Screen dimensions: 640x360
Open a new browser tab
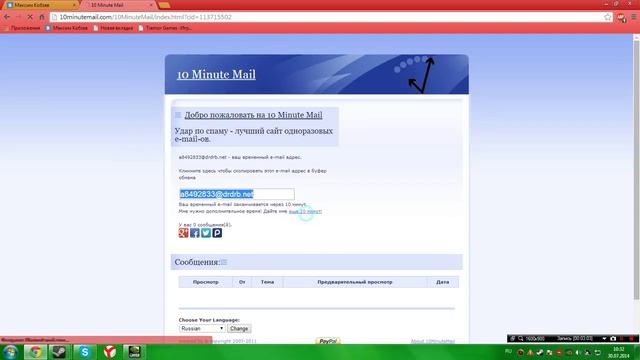click(x=164, y=5)
